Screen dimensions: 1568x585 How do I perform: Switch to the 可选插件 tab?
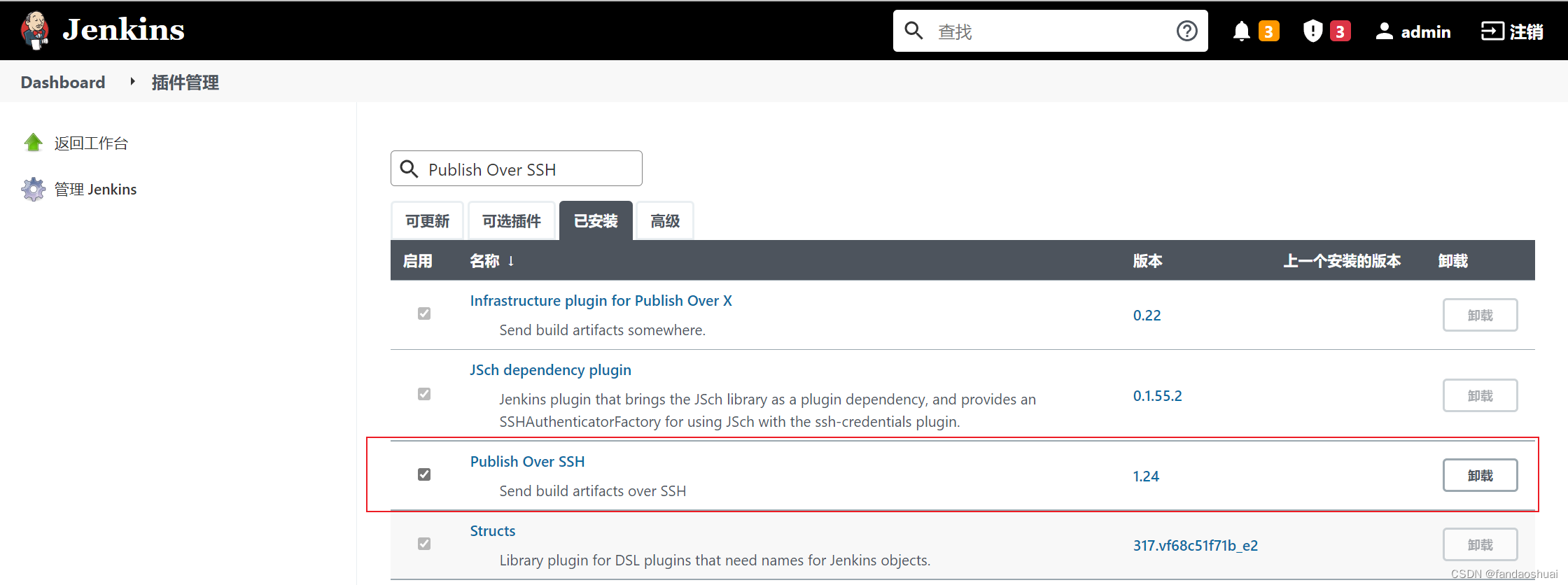[512, 221]
